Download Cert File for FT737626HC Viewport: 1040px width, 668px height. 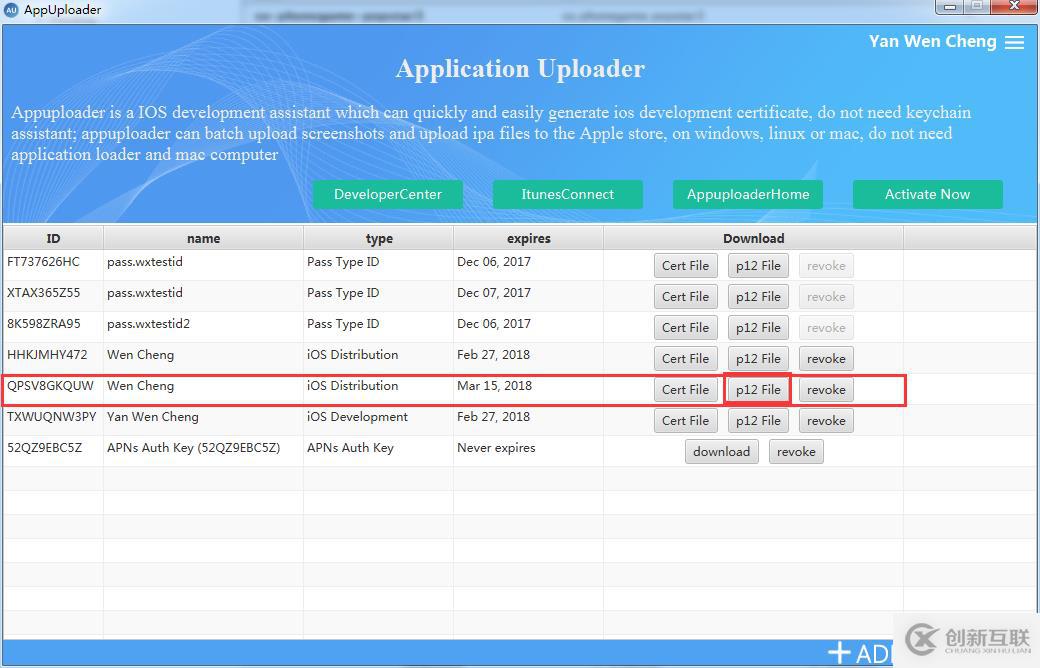[x=685, y=266]
